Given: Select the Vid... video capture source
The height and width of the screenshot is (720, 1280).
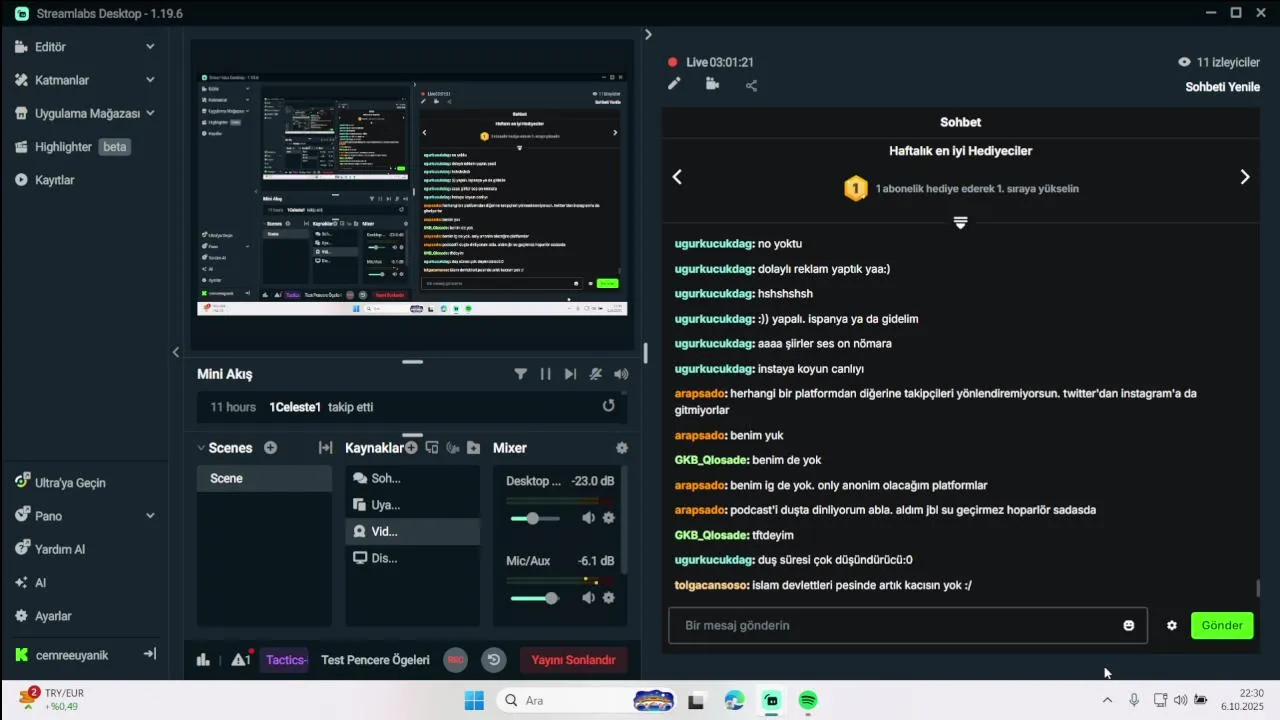Looking at the screenshot, I should 412,531.
